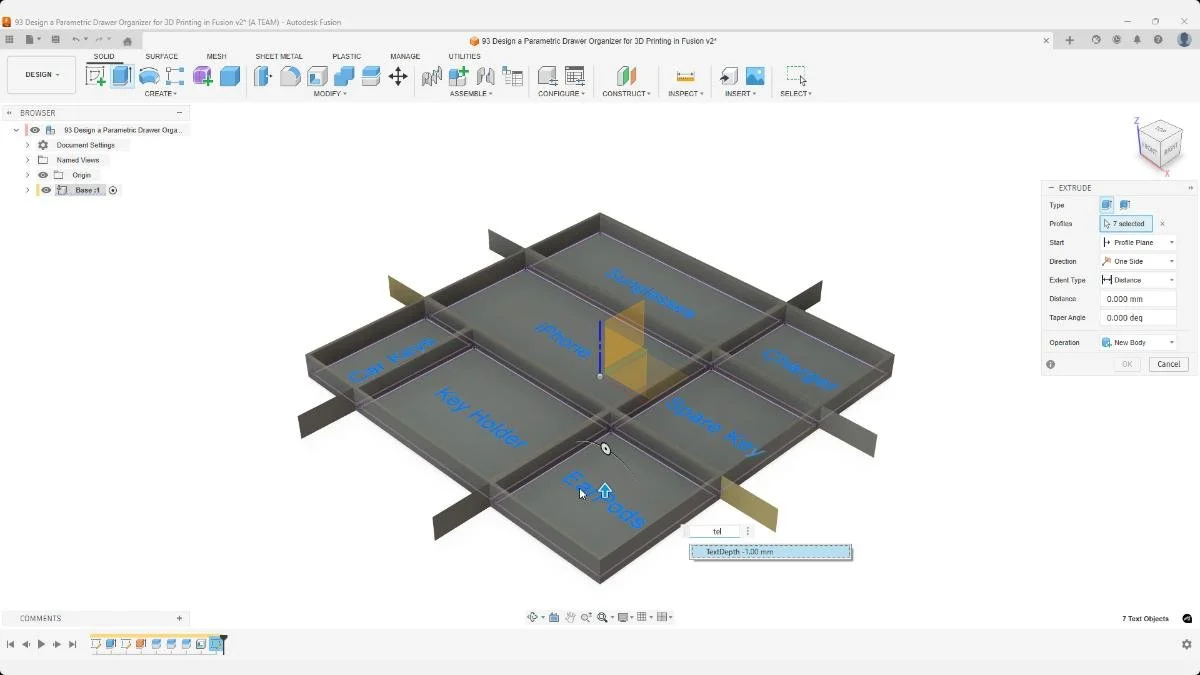Open the MODIFY menu dropdown
This screenshot has height=675, width=1200.
[330, 94]
